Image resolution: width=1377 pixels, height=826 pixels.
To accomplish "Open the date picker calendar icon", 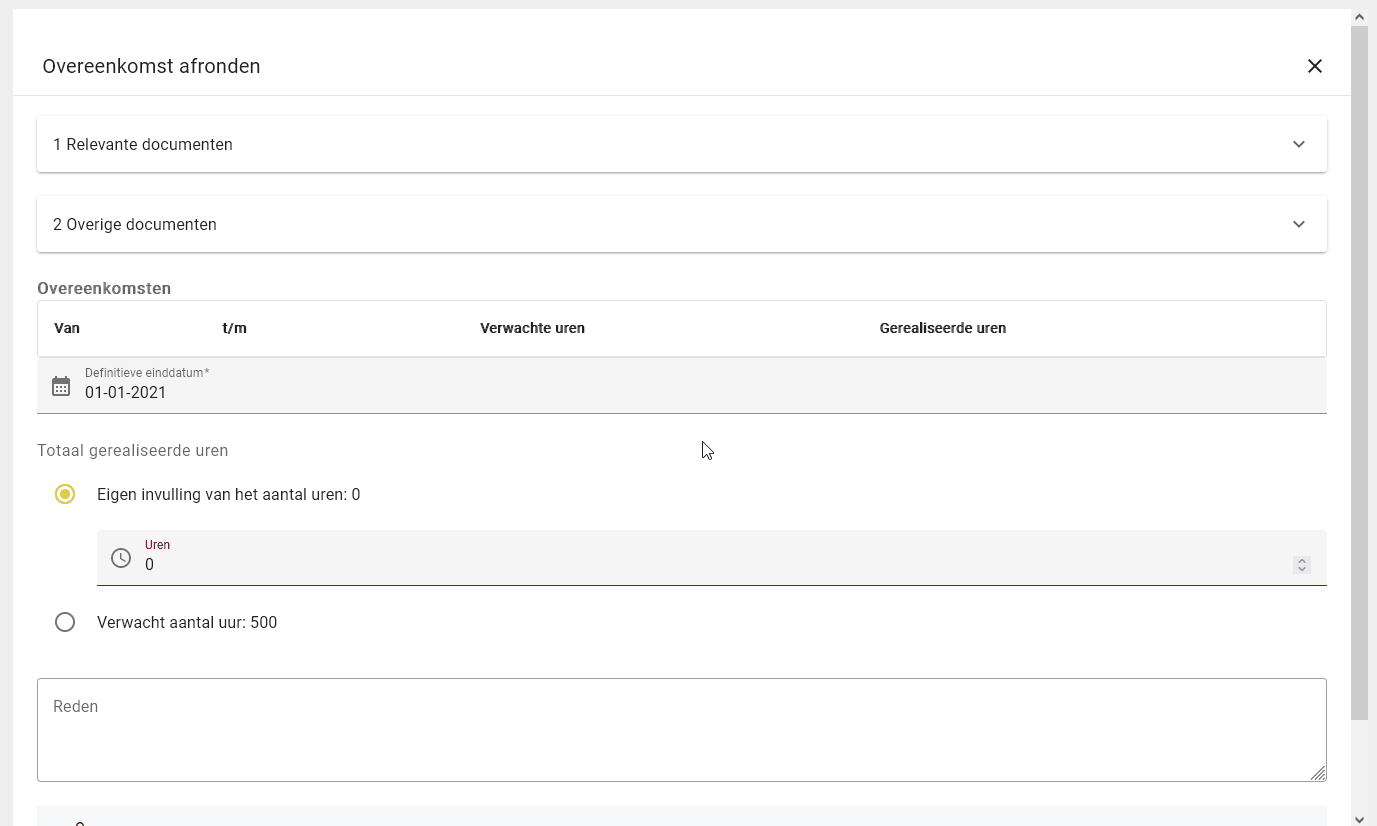I will 61,385.
